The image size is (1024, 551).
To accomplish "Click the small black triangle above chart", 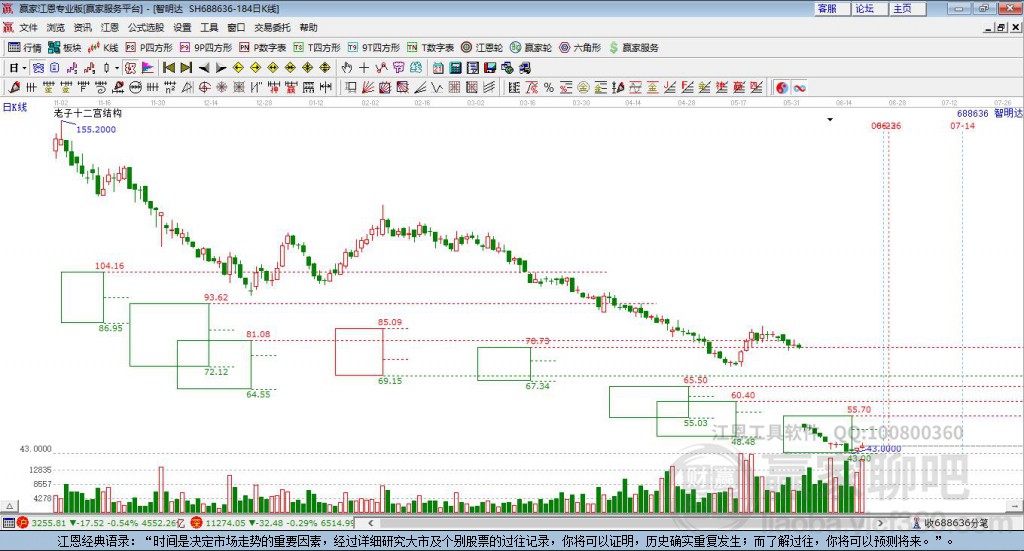I will (x=830, y=119).
